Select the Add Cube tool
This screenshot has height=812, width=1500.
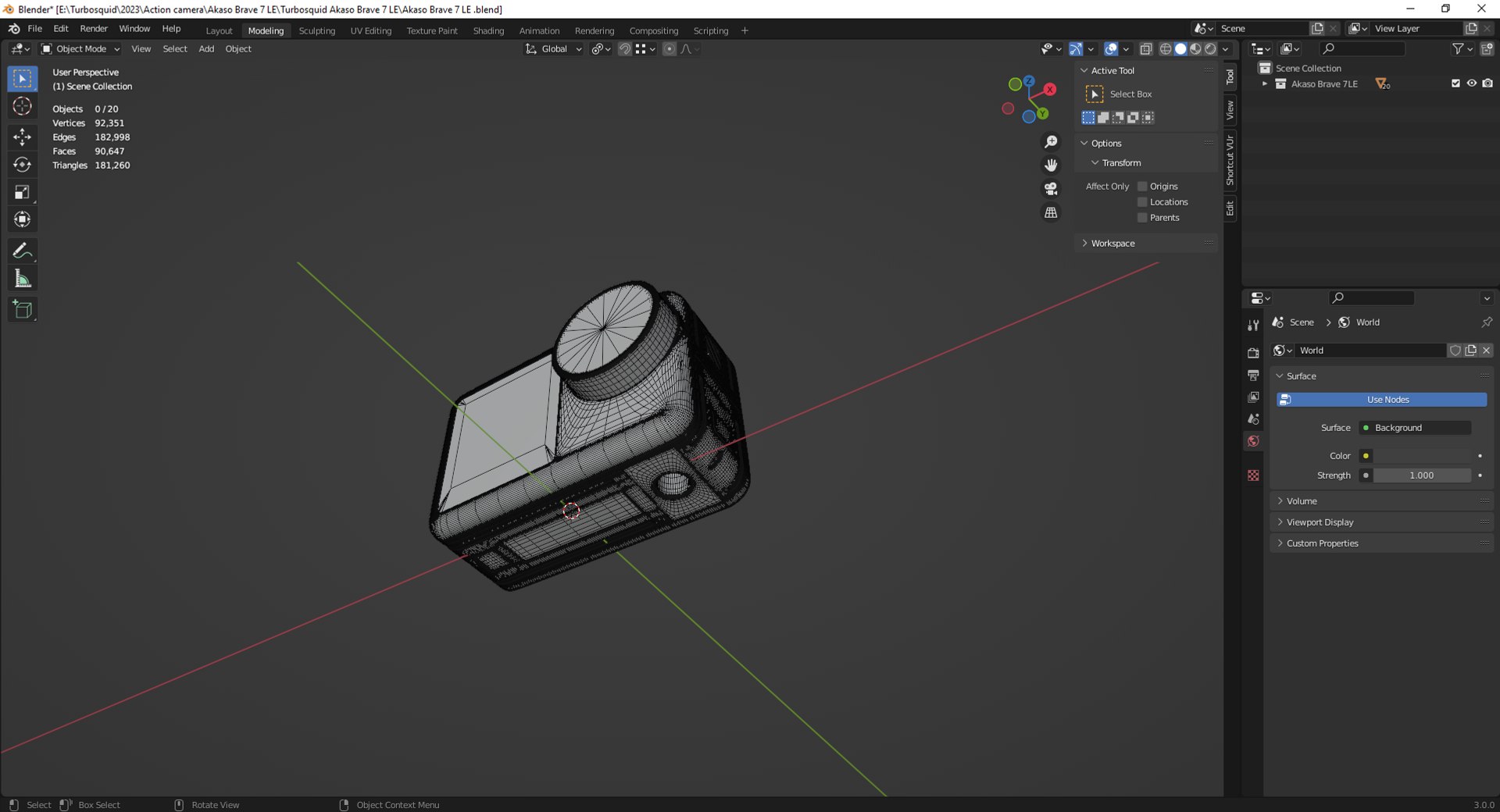pos(22,309)
